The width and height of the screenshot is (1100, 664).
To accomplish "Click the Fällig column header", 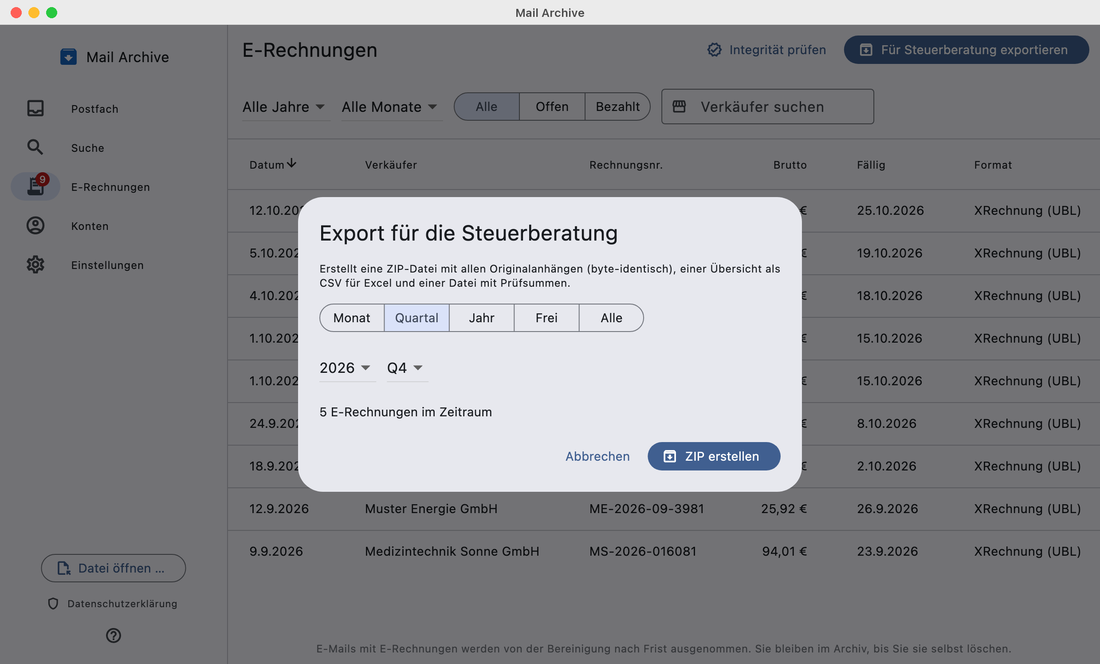I will 871,165.
